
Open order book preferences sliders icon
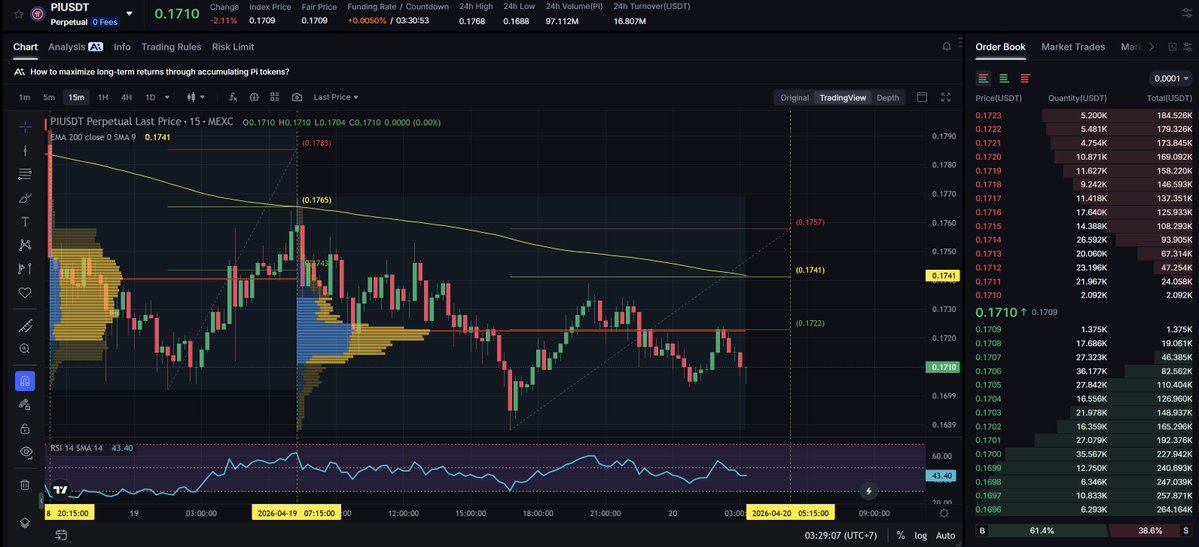pyautogui.click(x=1187, y=47)
